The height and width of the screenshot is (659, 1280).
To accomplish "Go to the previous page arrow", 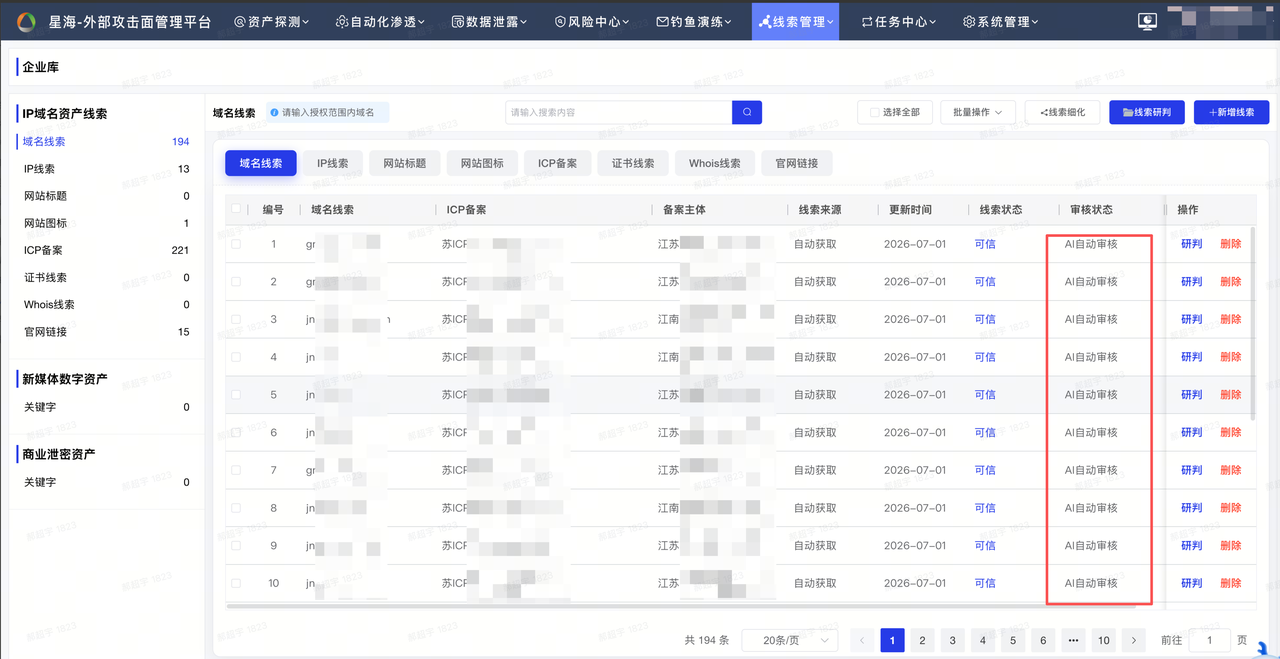I will tap(862, 640).
